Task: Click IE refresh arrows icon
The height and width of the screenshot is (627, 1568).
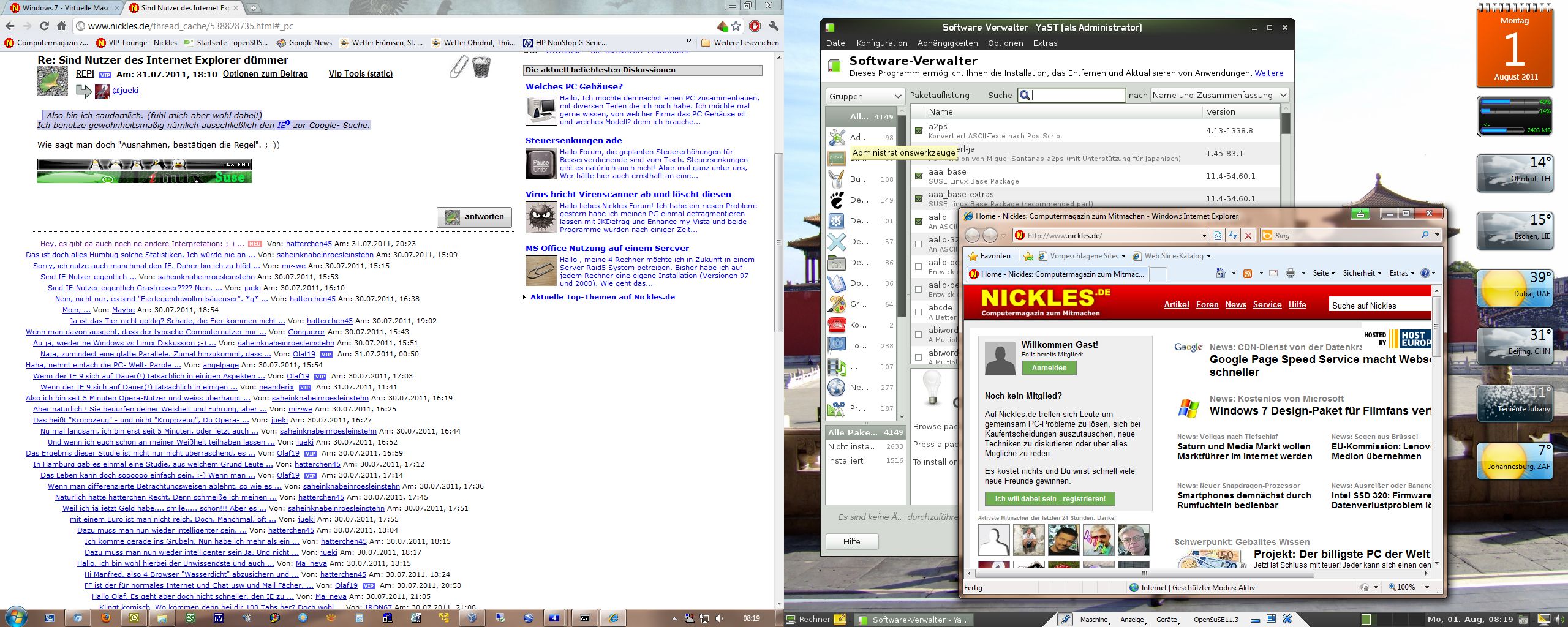Action: (1233, 236)
